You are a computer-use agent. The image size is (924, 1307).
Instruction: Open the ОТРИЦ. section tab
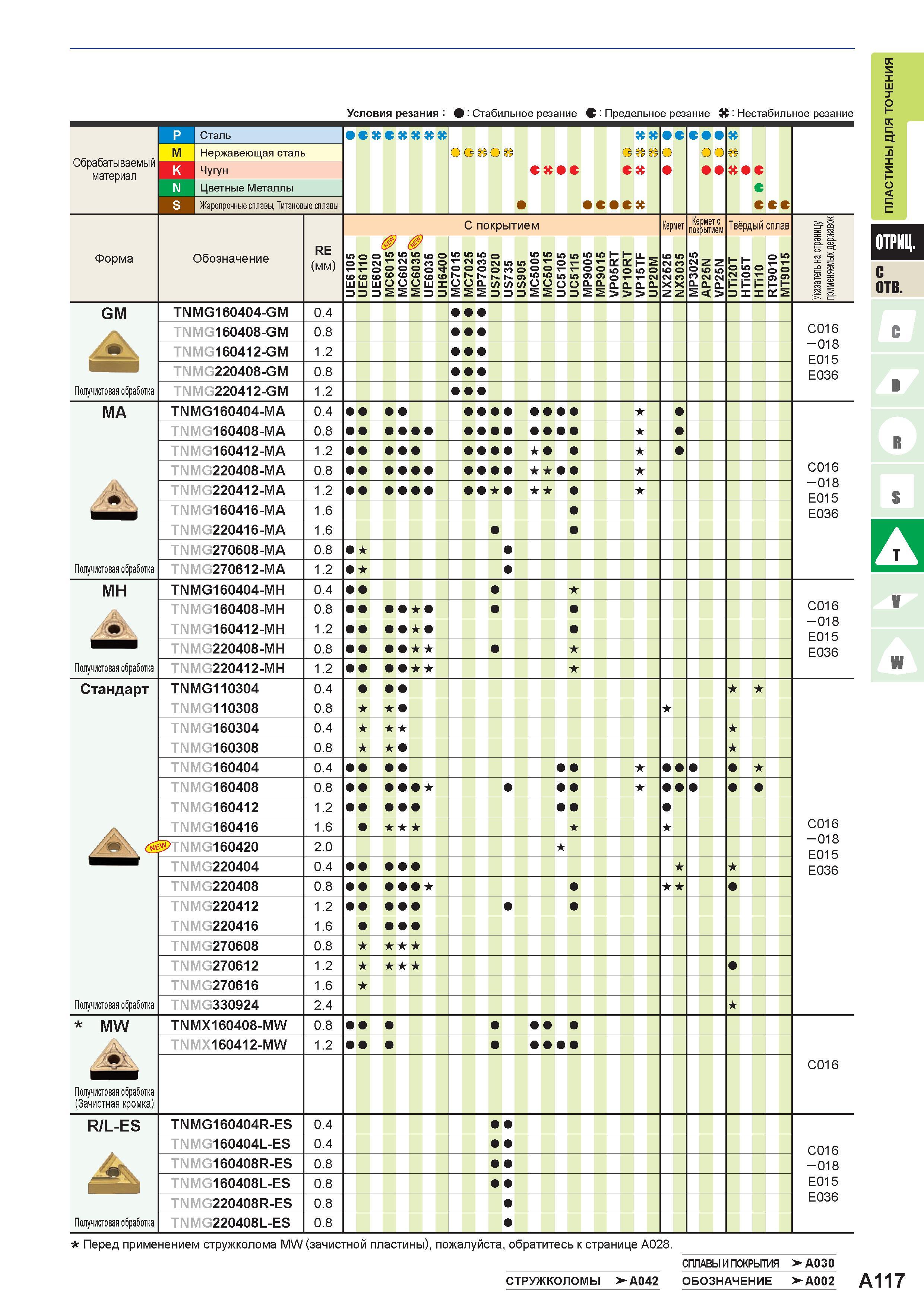(897, 243)
